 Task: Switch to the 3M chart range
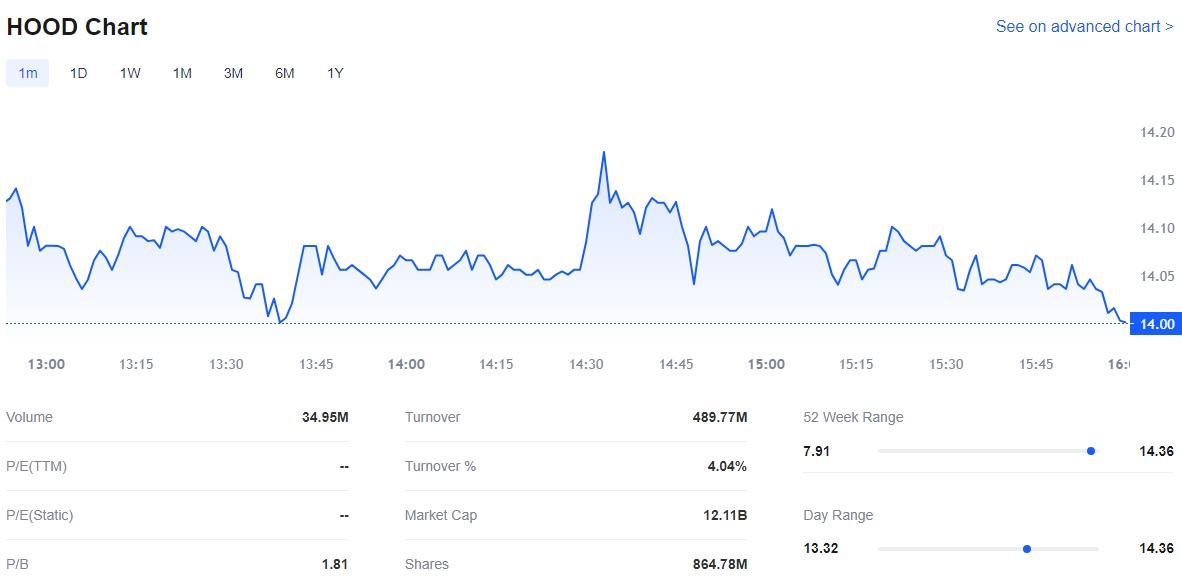233,73
